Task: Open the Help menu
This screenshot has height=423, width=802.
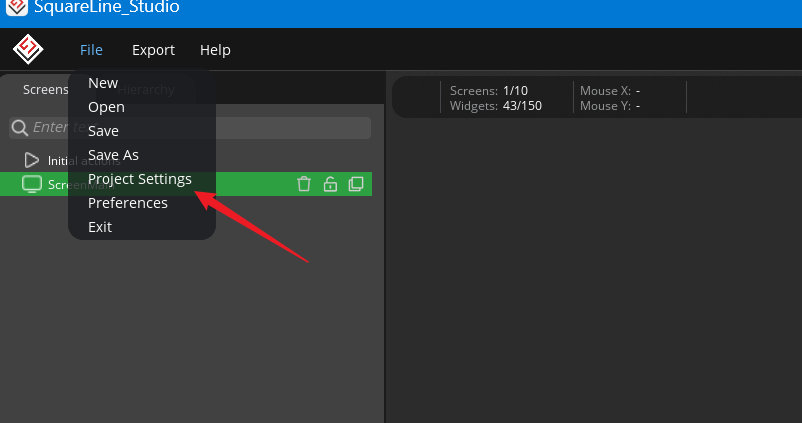Action: click(x=215, y=50)
